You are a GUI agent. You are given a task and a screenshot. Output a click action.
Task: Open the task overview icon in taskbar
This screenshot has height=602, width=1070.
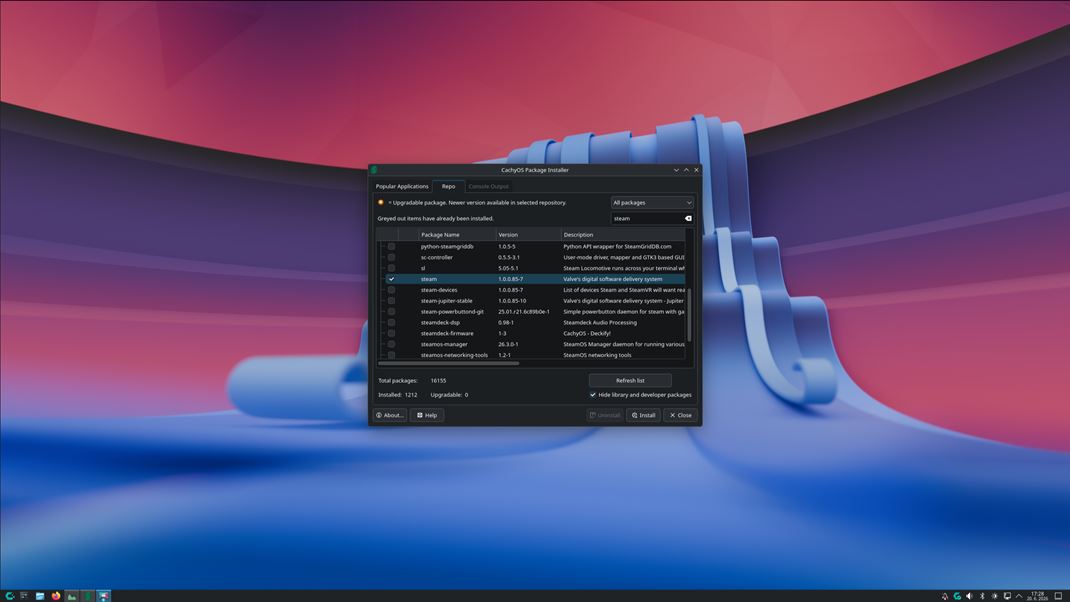pyautogui.click(x=24, y=596)
